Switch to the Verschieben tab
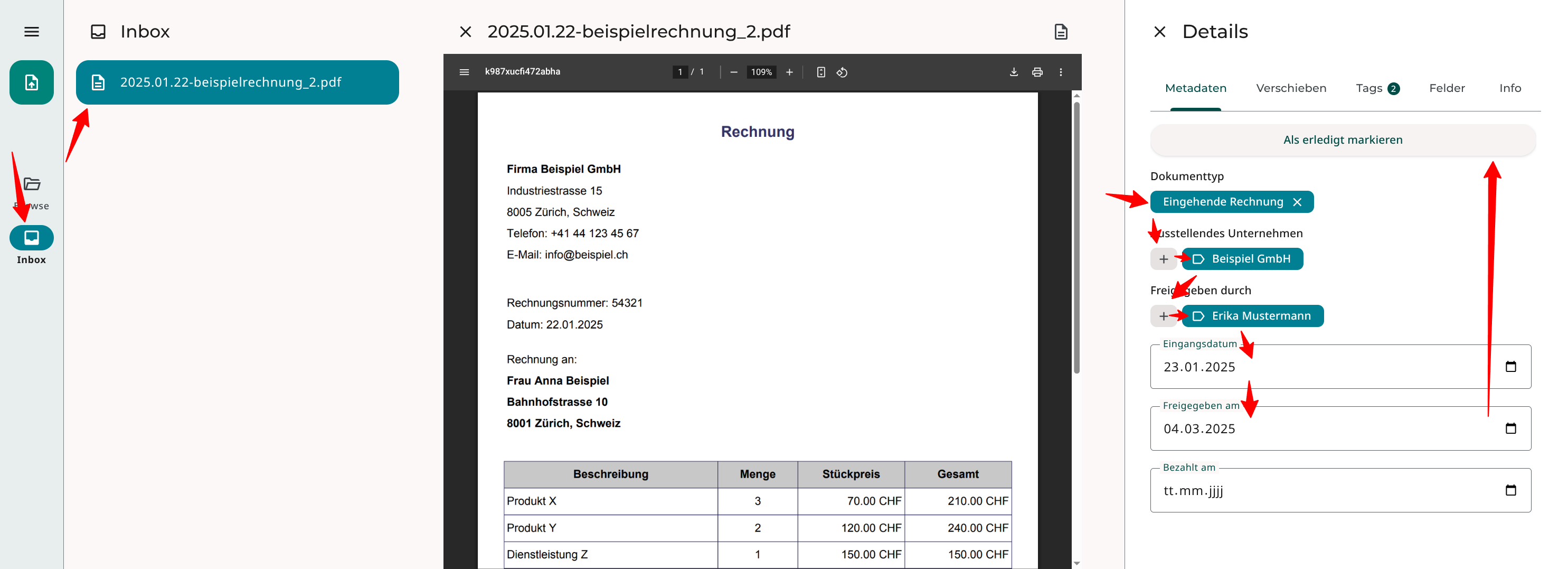 coord(1290,88)
